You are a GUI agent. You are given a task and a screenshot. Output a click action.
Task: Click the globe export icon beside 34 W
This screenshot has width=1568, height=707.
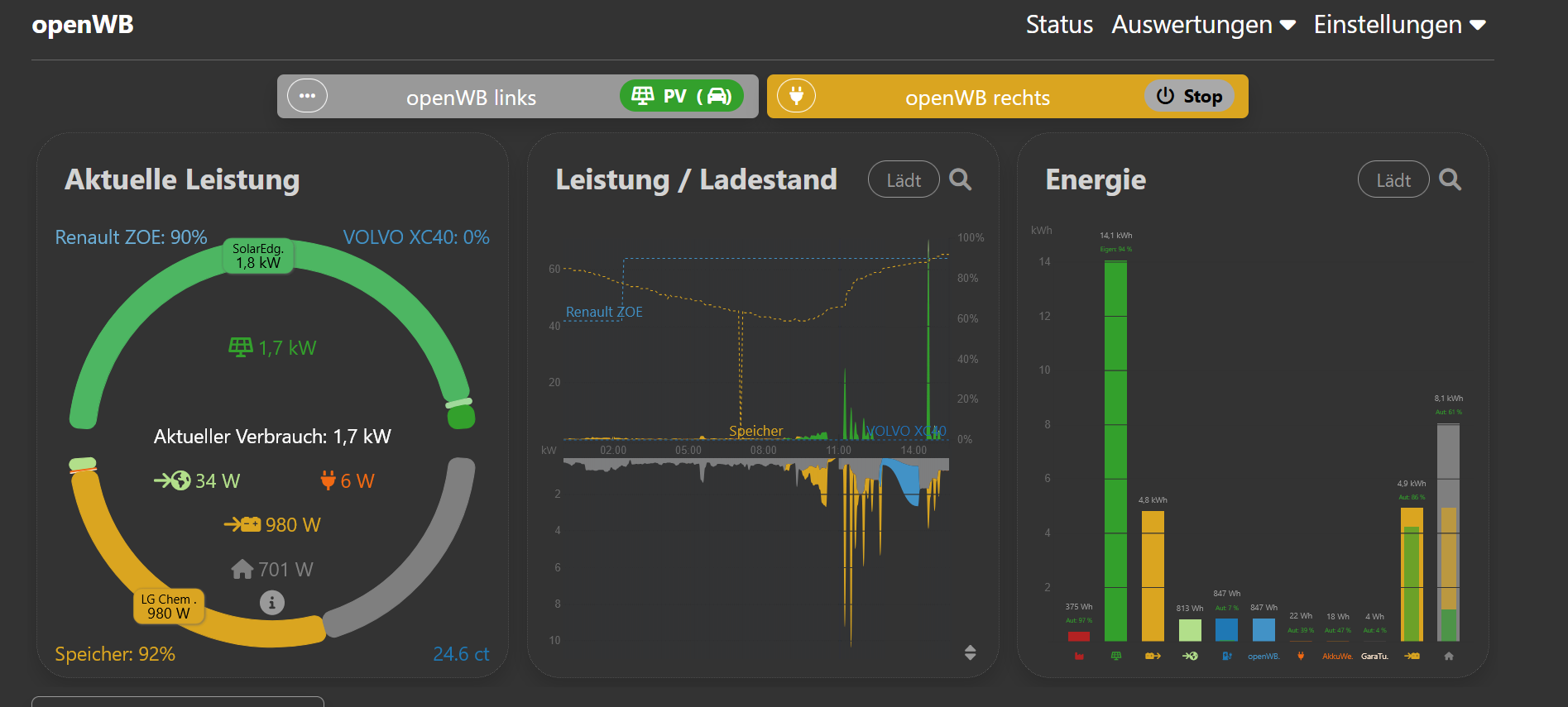(x=172, y=480)
